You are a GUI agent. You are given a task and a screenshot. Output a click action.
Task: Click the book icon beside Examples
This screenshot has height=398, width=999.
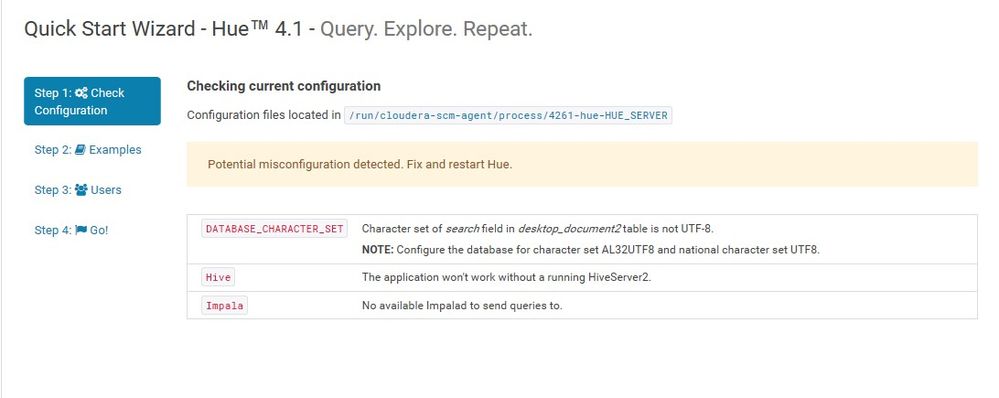[80, 150]
